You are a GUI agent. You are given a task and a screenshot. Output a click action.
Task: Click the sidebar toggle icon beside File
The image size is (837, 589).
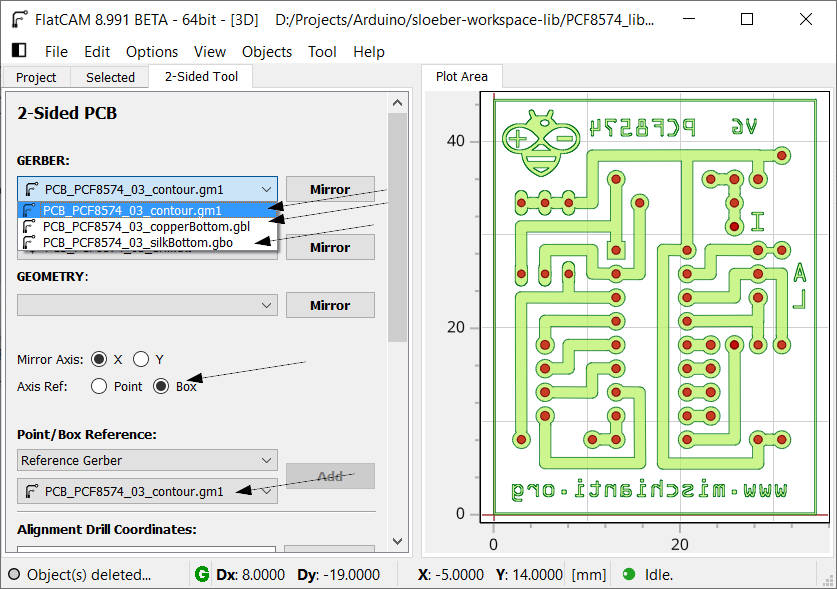coord(19,51)
